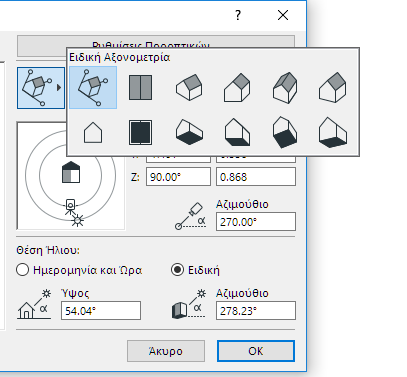Select the side elevation house outline icon
407x377 pixels.
click(x=93, y=132)
